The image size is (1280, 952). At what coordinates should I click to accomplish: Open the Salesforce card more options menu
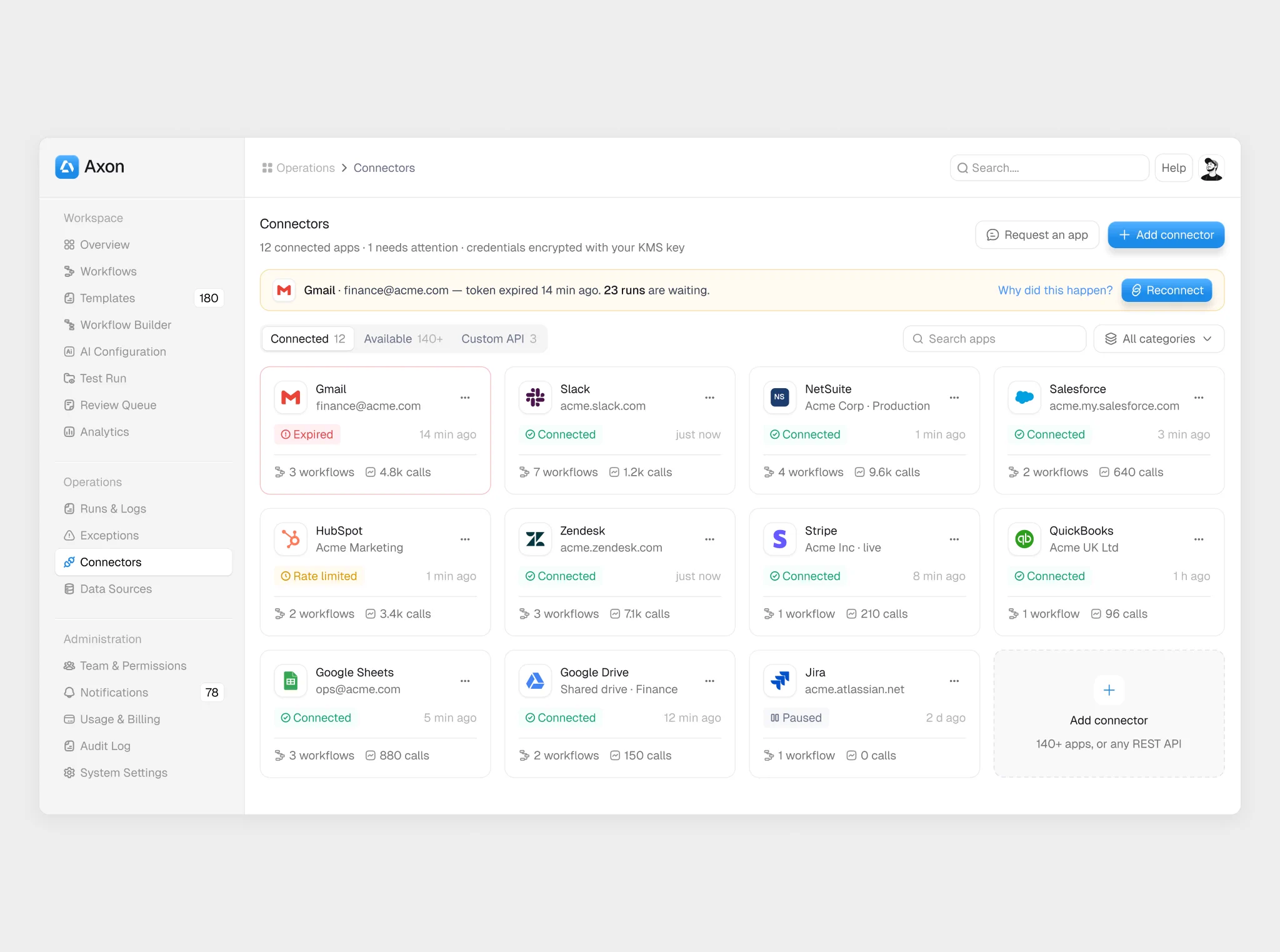(x=1199, y=398)
